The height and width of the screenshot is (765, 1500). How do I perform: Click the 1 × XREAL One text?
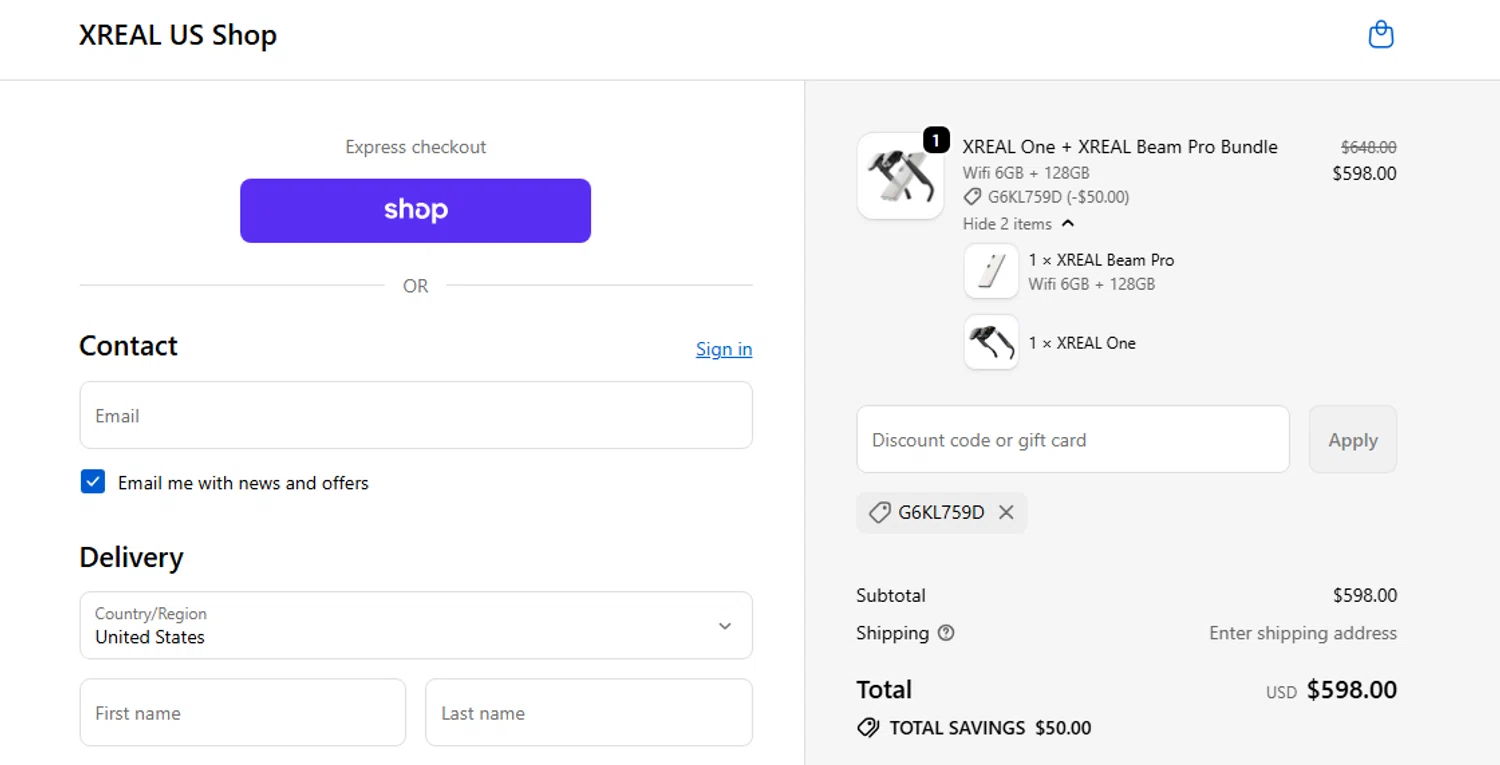click(x=1082, y=343)
